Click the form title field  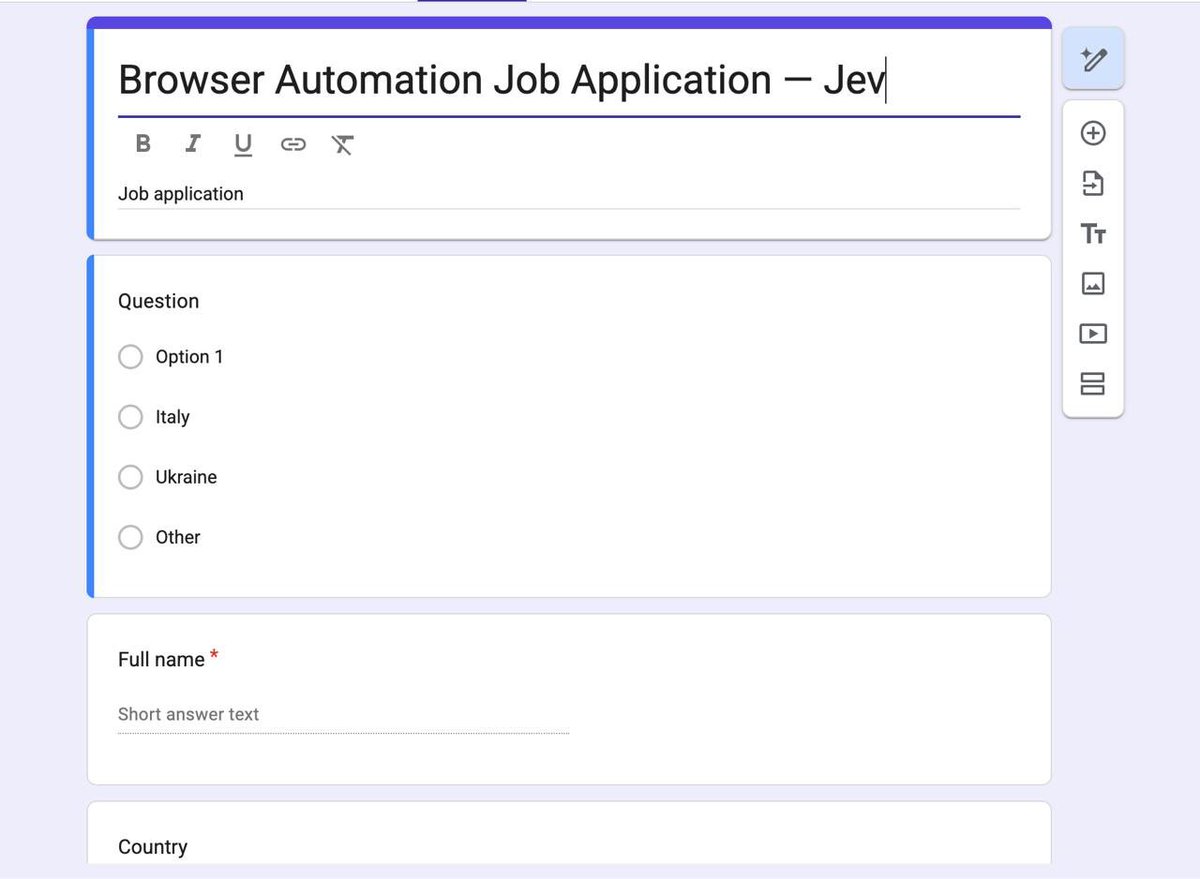[569, 80]
